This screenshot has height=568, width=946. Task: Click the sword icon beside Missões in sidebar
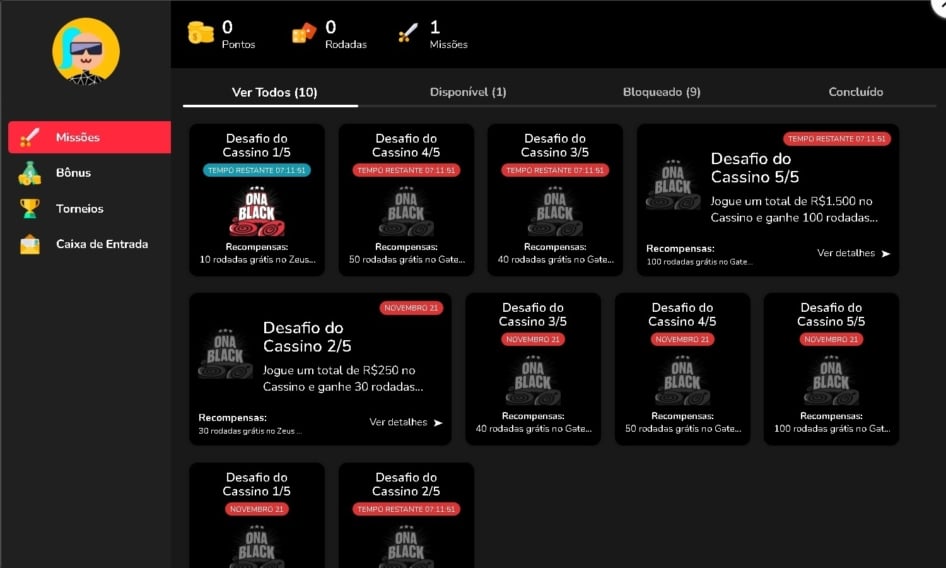(29, 137)
